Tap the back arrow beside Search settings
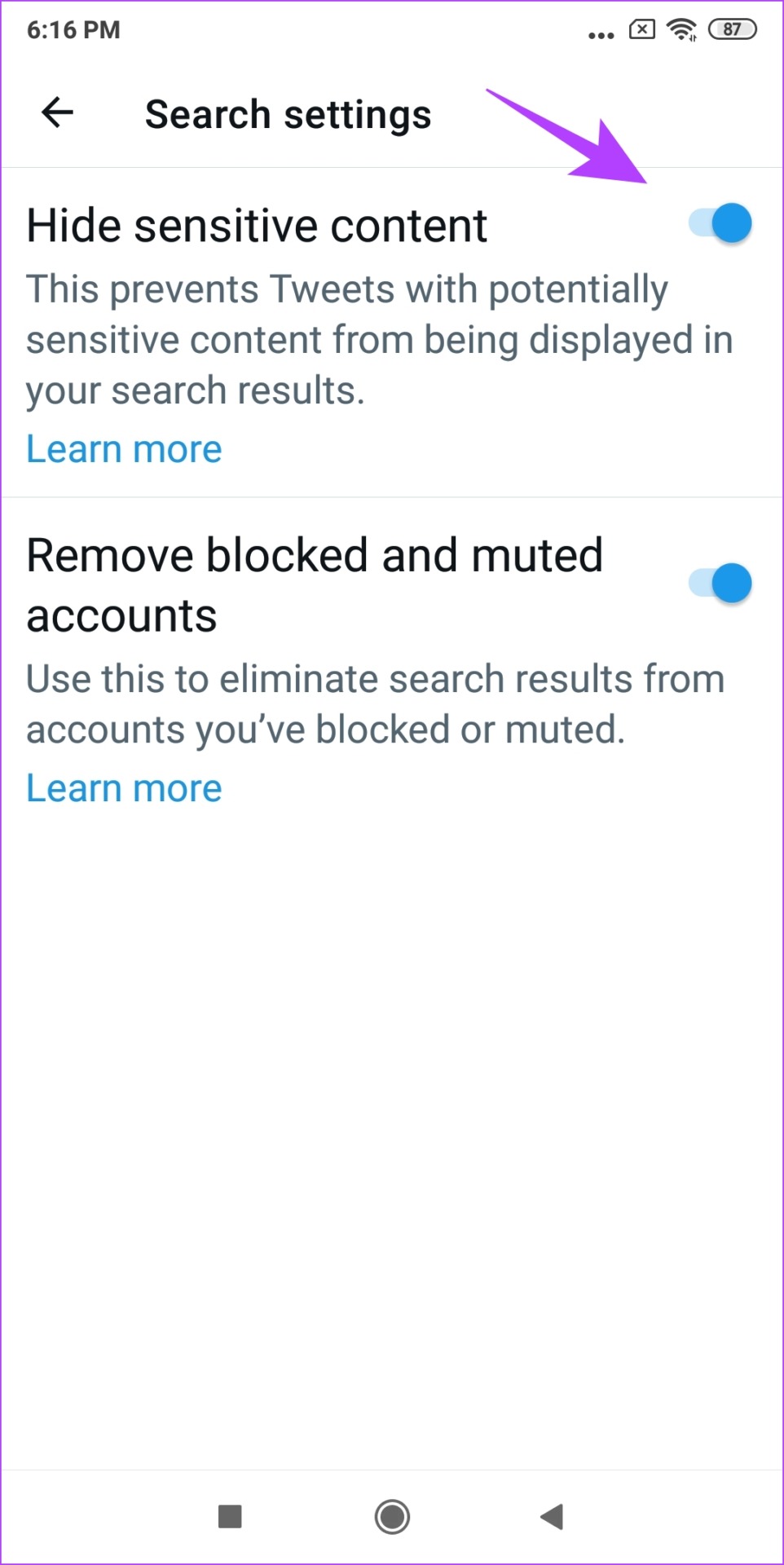Screen dimensions: 784x1565 [x=57, y=112]
